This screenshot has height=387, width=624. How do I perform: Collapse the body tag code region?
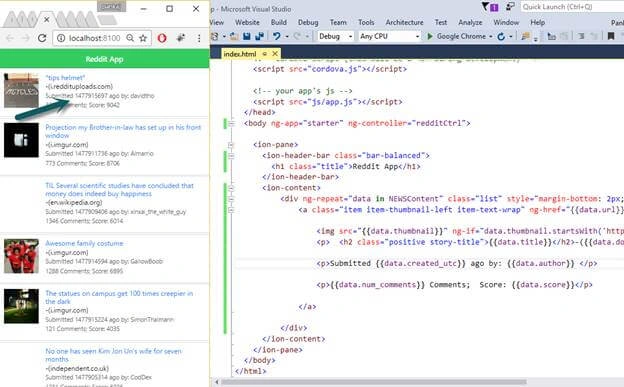[x=232, y=123]
